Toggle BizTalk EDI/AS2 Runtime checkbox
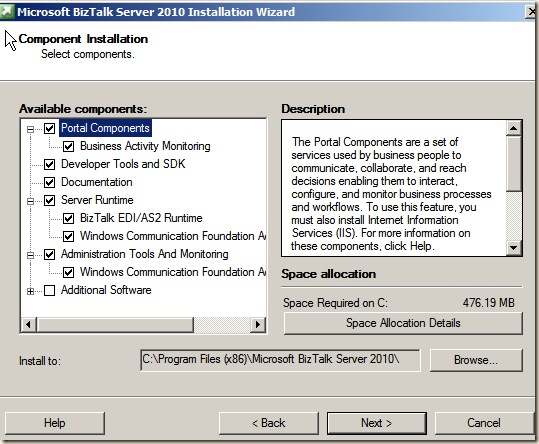This screenshot has width=539, height=444. coord(68,218)
